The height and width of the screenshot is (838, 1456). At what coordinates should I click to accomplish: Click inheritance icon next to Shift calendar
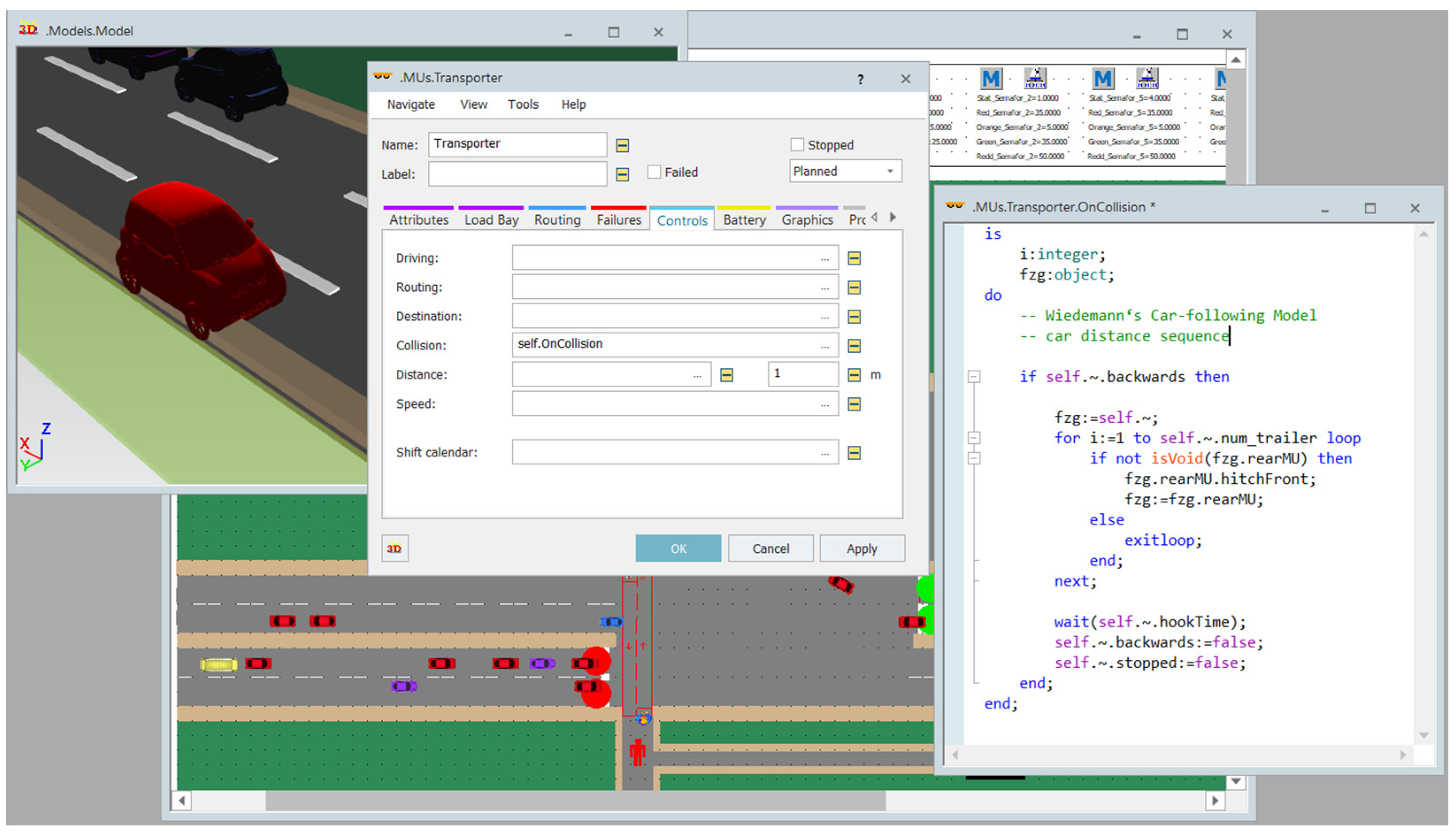pos(854,453)
